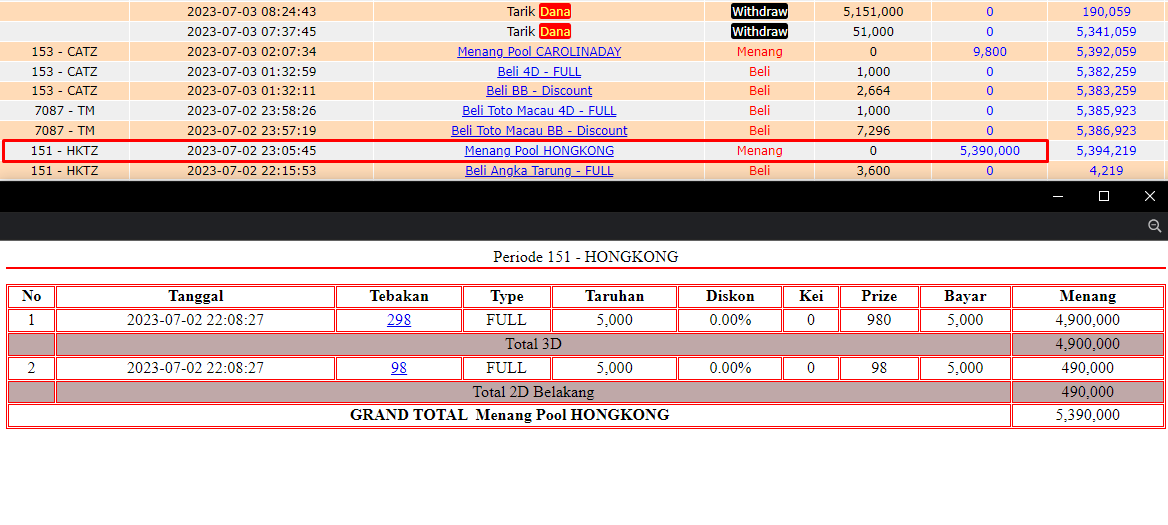The height and width of the screenshot is (525, 1168).
Task: Click the Kei column header
Action: point(810,296)
